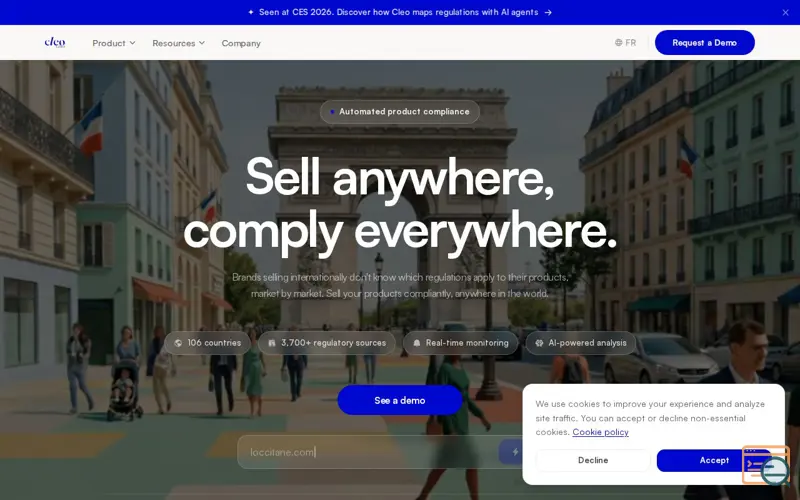The image size is (800, 500).
Task: Click the lightning bolt submit button
Action: click(515, 452)
